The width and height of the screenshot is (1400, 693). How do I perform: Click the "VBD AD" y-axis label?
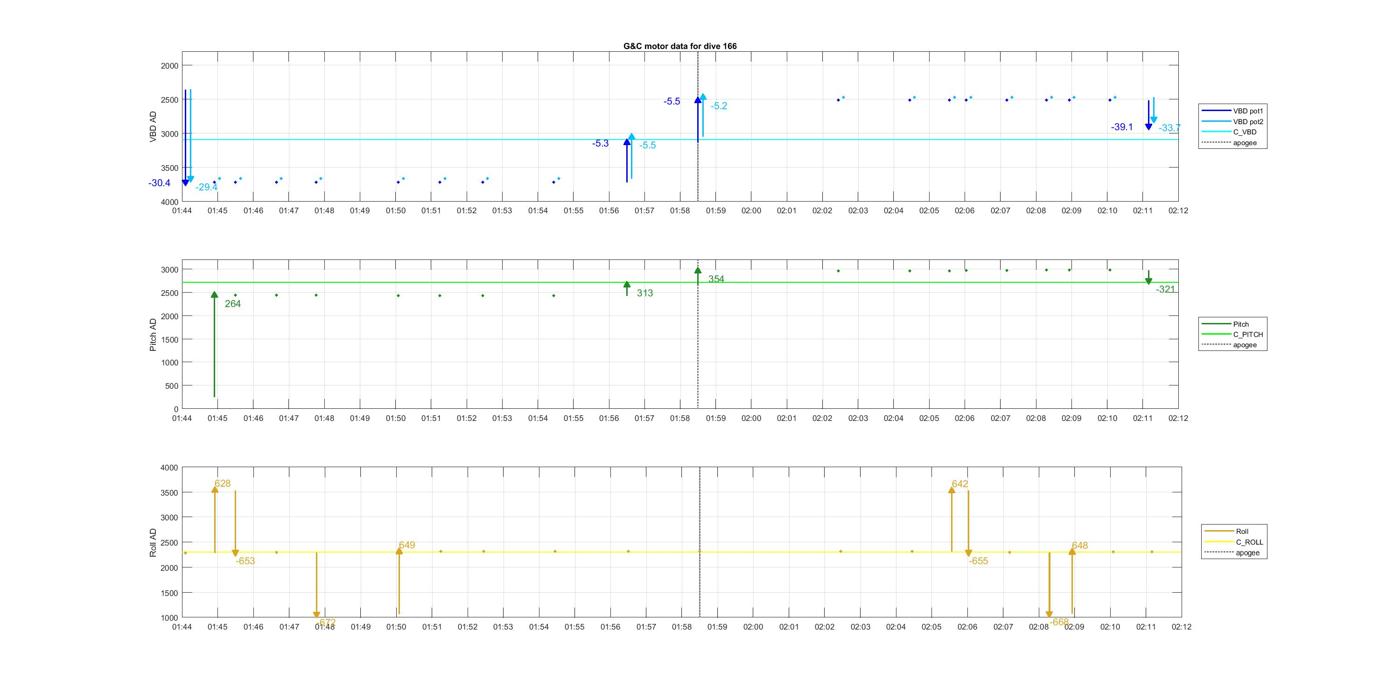click(x=154, y=126)
